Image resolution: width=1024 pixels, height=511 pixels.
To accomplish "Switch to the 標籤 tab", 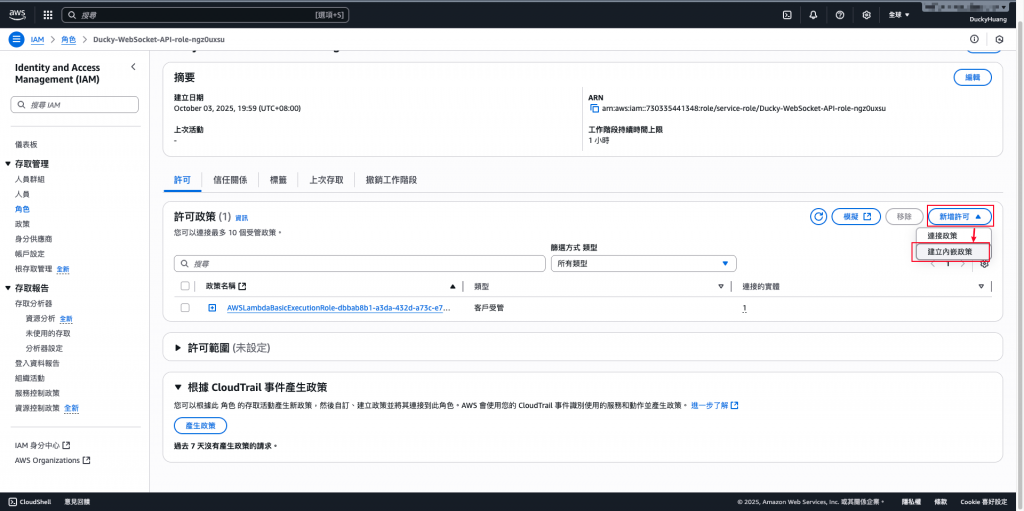I will (x=278, y=180).
